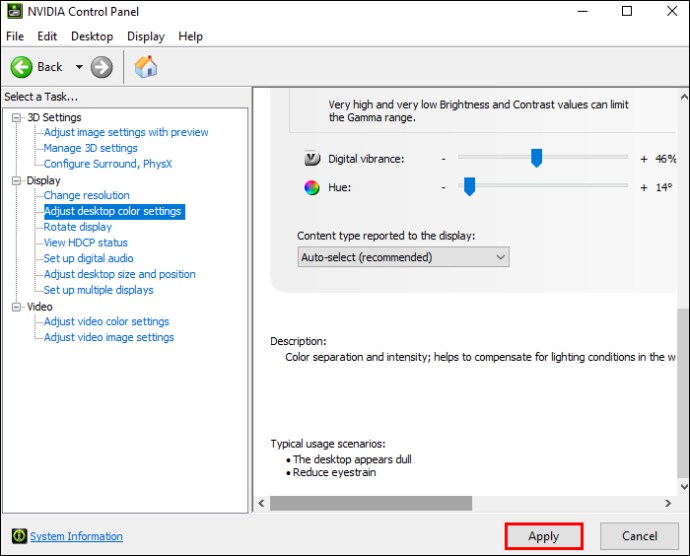
Task: Collapse the 3D Settings tree node
Action: pyautogui.click(x=16, y=118)
